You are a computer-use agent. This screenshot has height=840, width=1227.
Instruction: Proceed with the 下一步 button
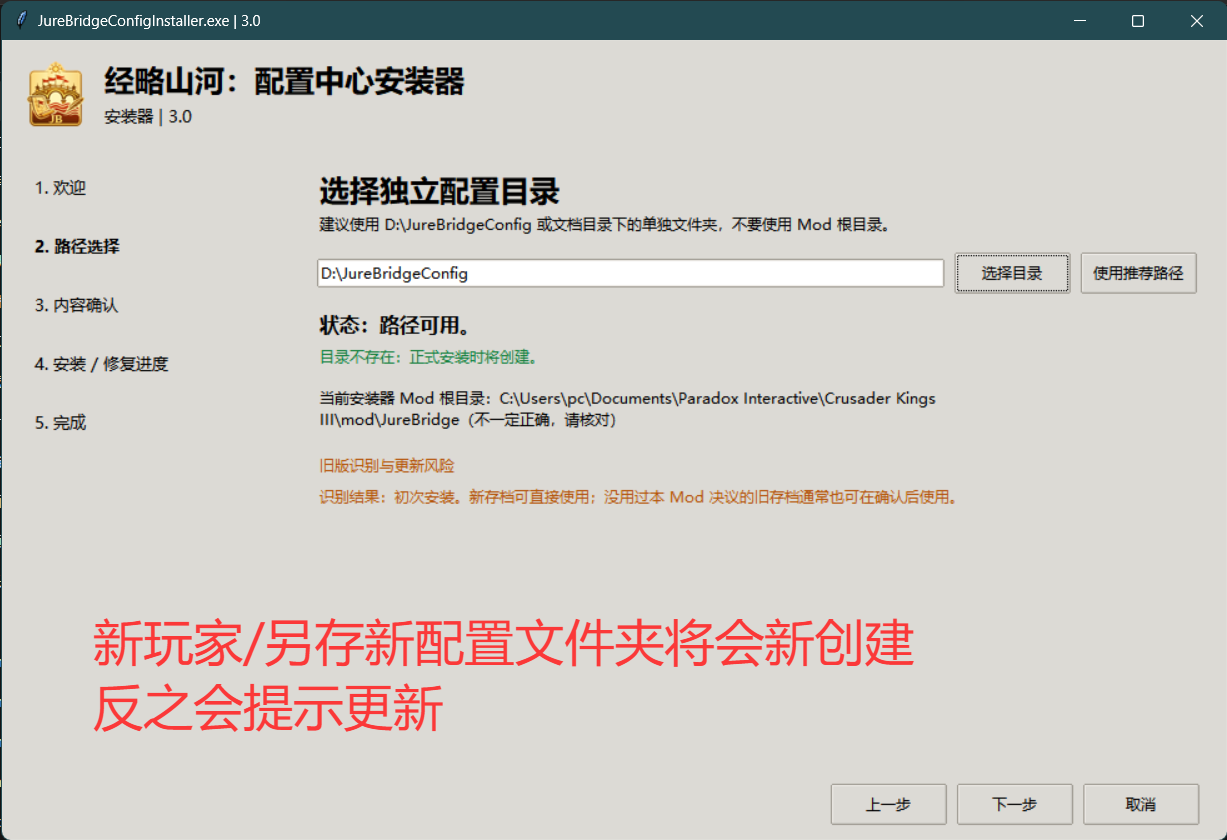[1014, 805]
